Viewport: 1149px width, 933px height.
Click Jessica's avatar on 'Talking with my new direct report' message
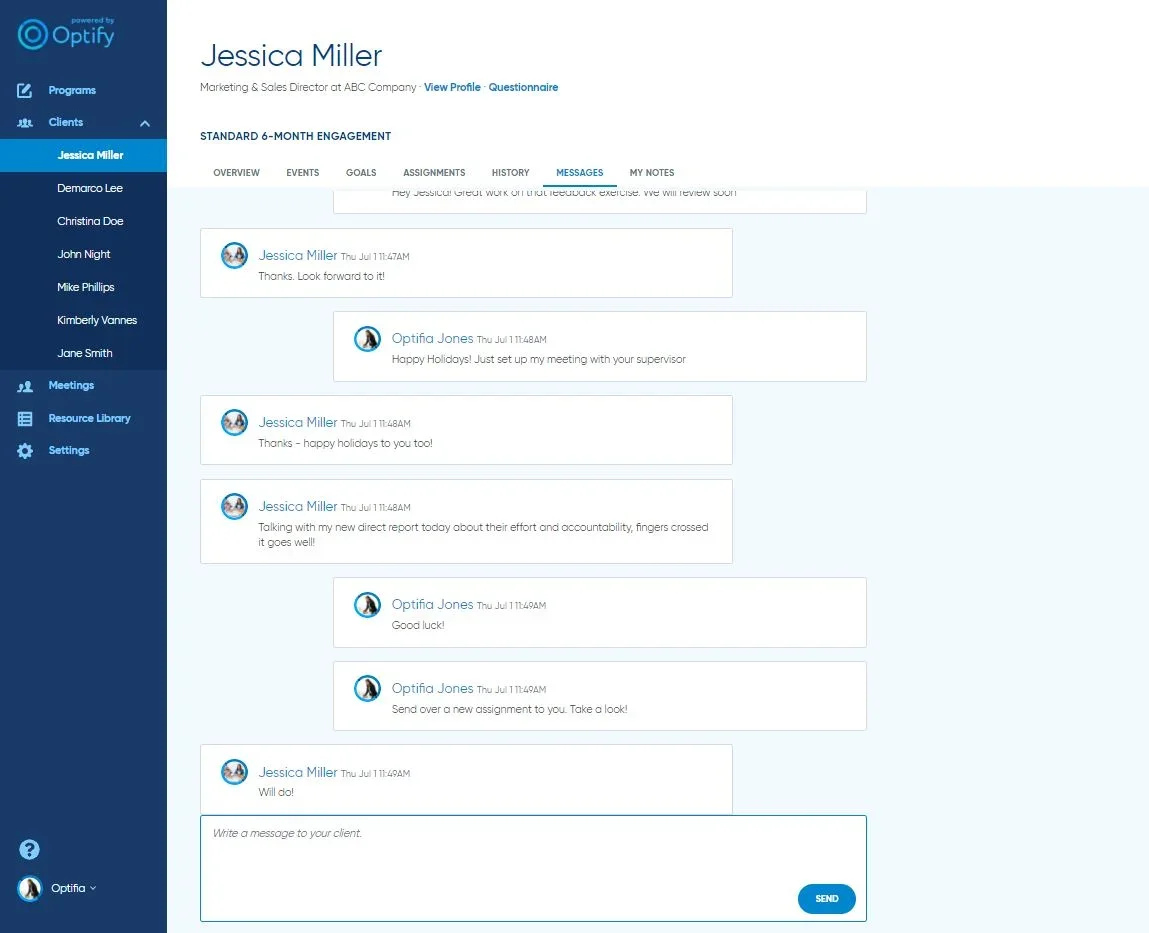click(234, 506)
